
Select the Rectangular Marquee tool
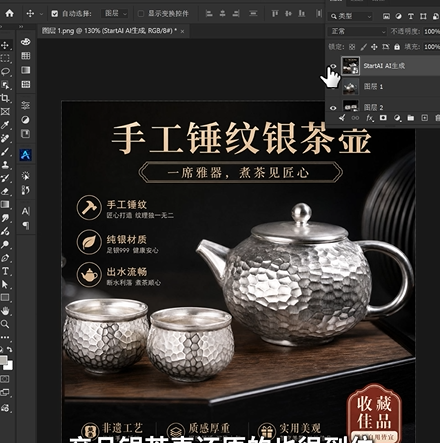pyautogui.click(x=5, y=58)
